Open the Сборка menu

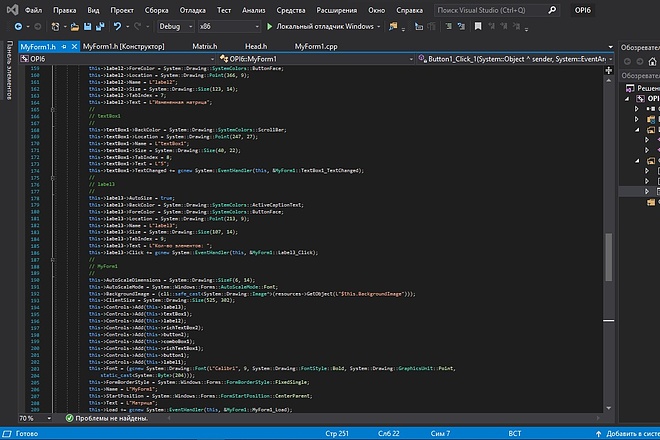156,10
